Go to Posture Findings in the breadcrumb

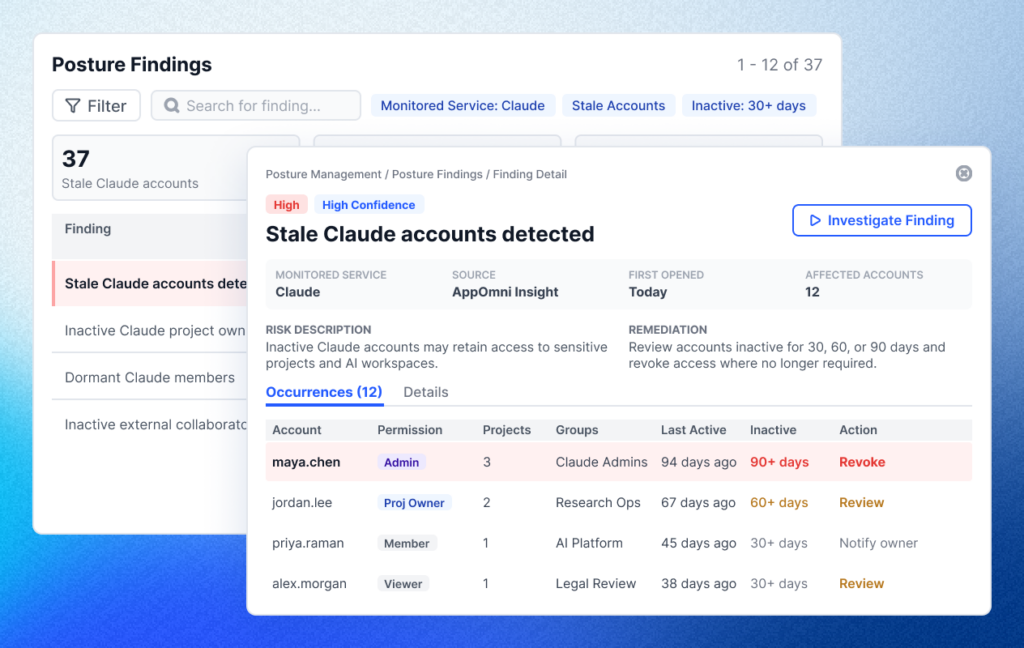pyautogui.click(x=437, y=174)
